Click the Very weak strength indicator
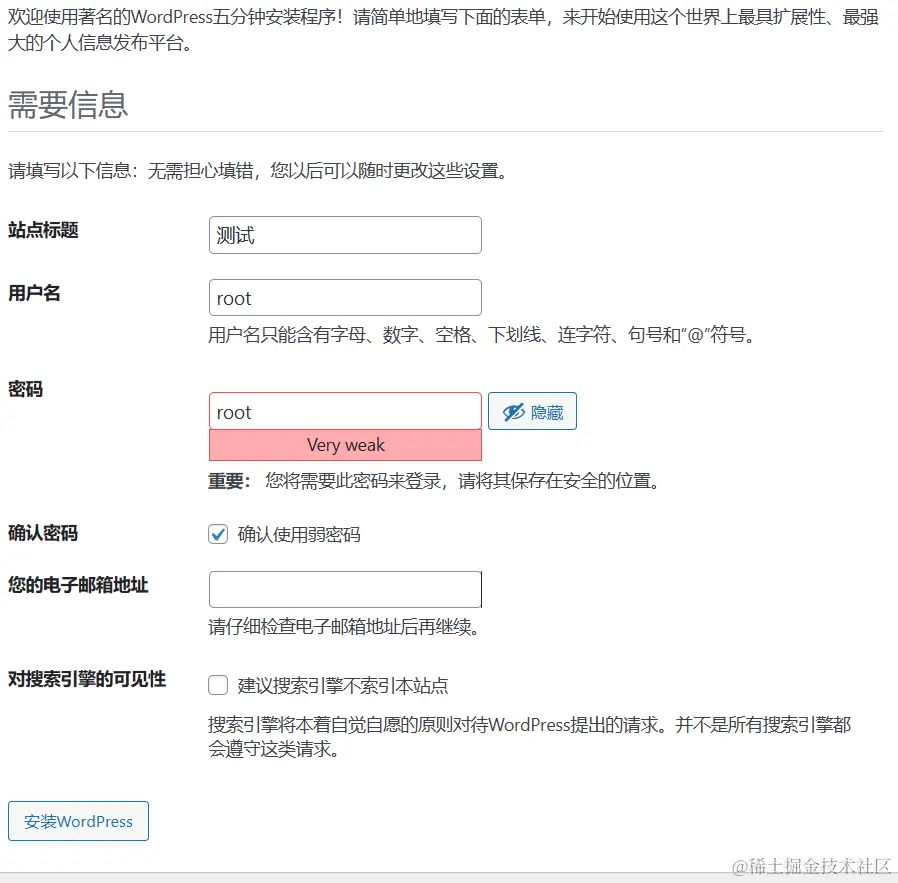Image resolution: width=898 pixels, height=883 pixels. (345, 445)
